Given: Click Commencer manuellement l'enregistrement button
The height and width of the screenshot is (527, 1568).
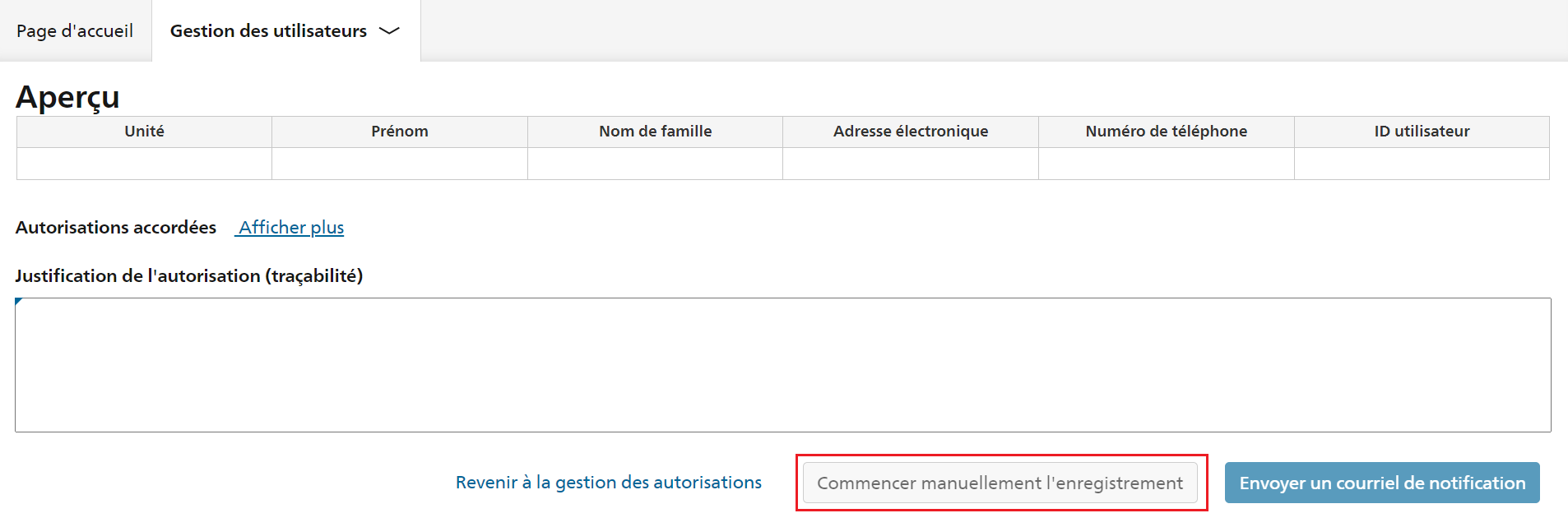Looking at the screenshot, I should tap(1000, 483).
